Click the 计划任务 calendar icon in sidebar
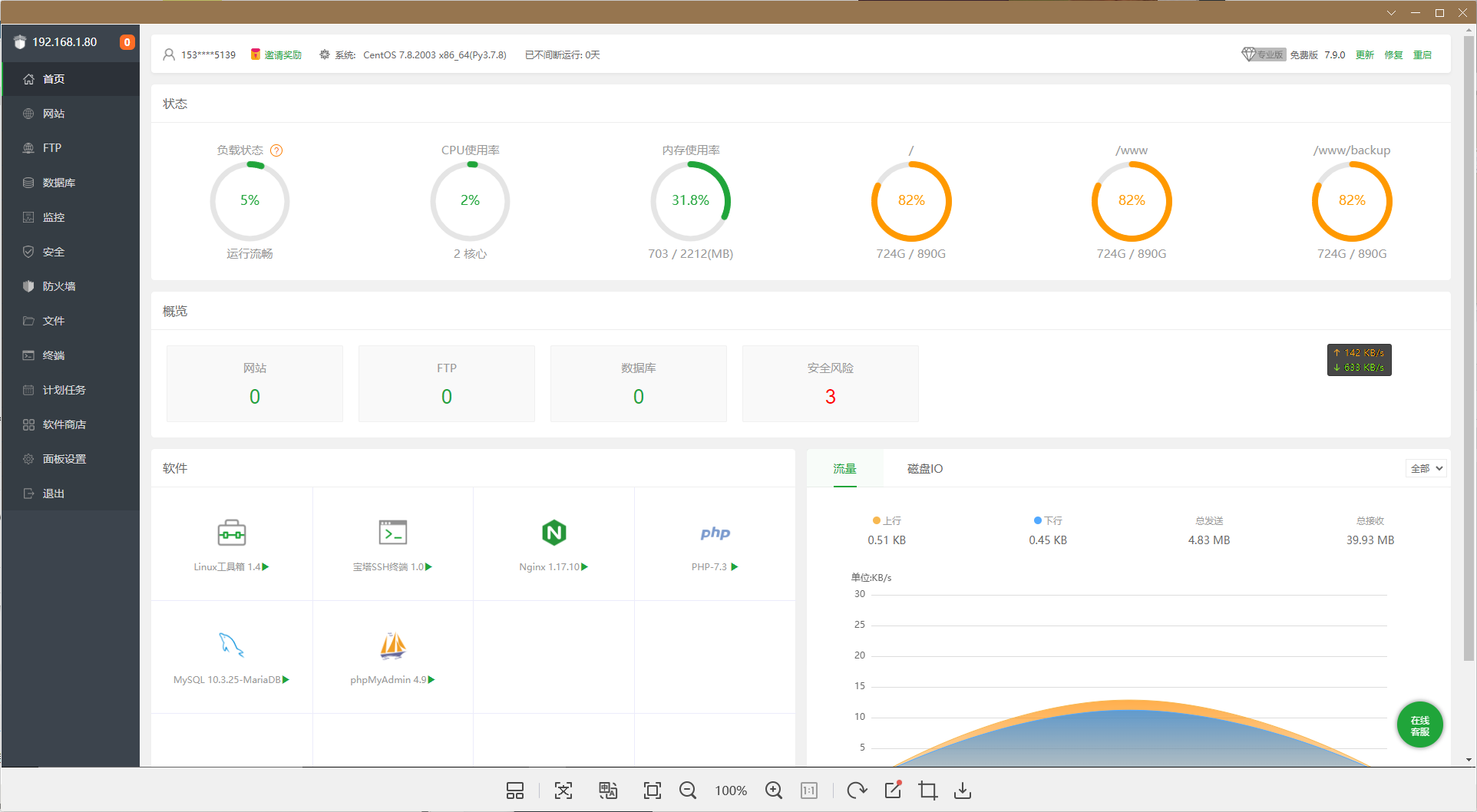1477x812 pixels. pyautogui.click(x=28, y=390)
